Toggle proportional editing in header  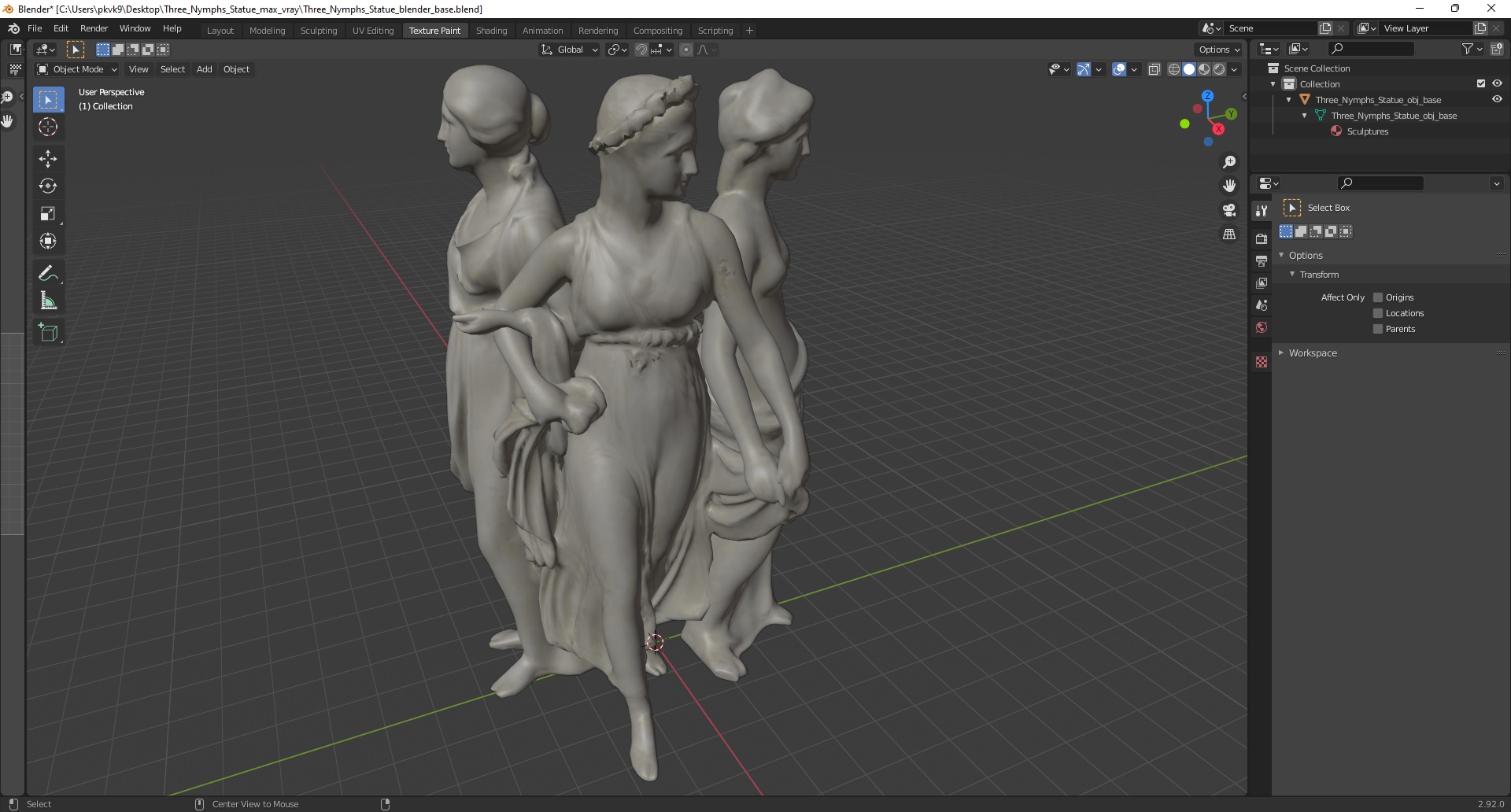(x=686, y=50)
